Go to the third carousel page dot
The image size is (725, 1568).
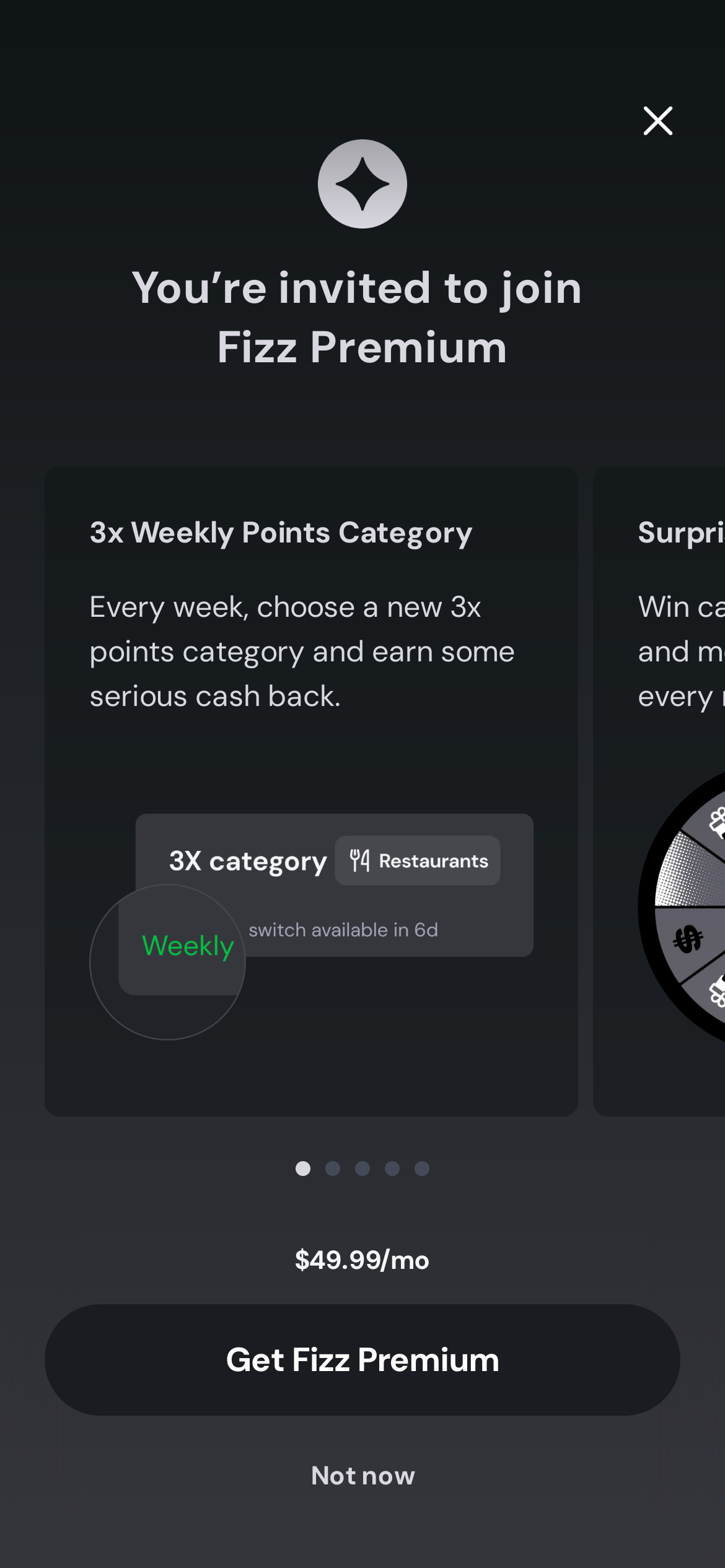point(362,1168)
